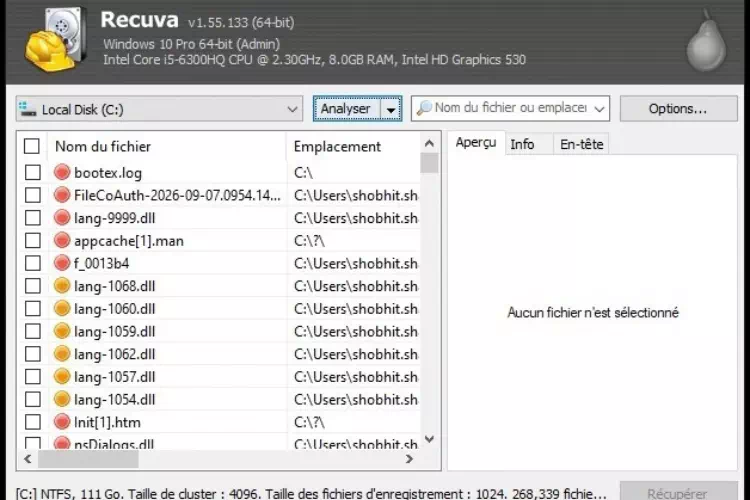Check the box for lang-1062.dll
The width and height of the screenshot is (750, 500).
pos(33,354)
